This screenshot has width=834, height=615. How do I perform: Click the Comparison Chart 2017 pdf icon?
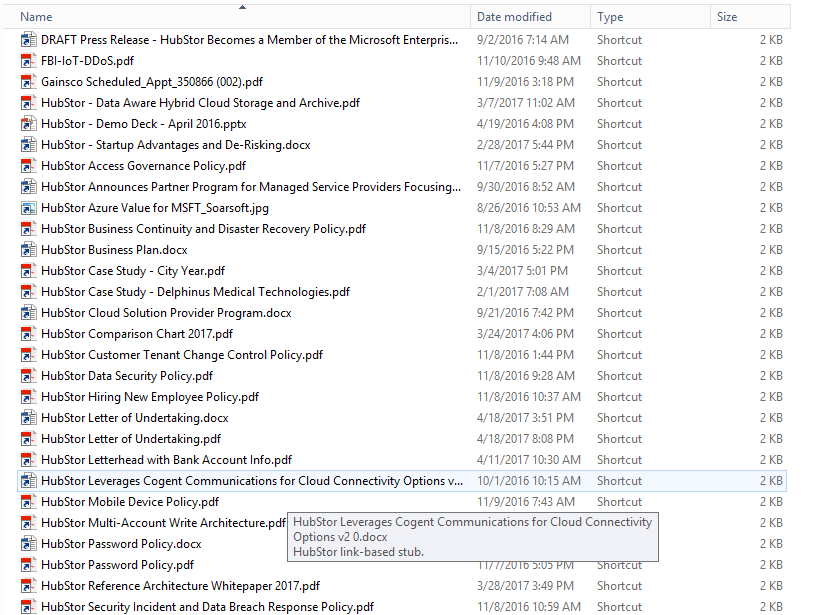tap(28, 334)
